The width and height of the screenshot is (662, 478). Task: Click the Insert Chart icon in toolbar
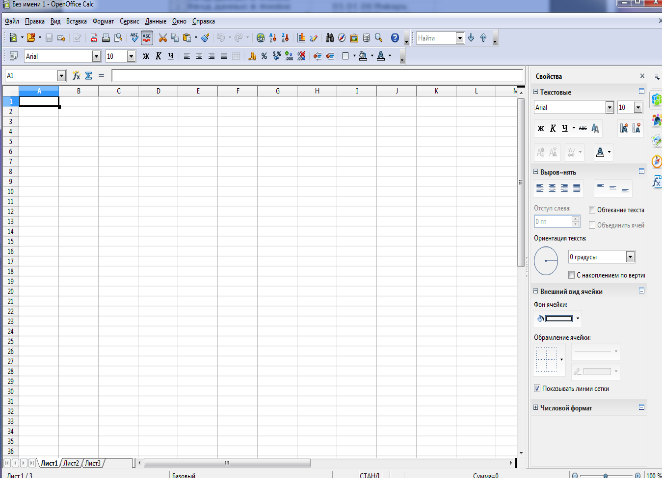(301, 38)
